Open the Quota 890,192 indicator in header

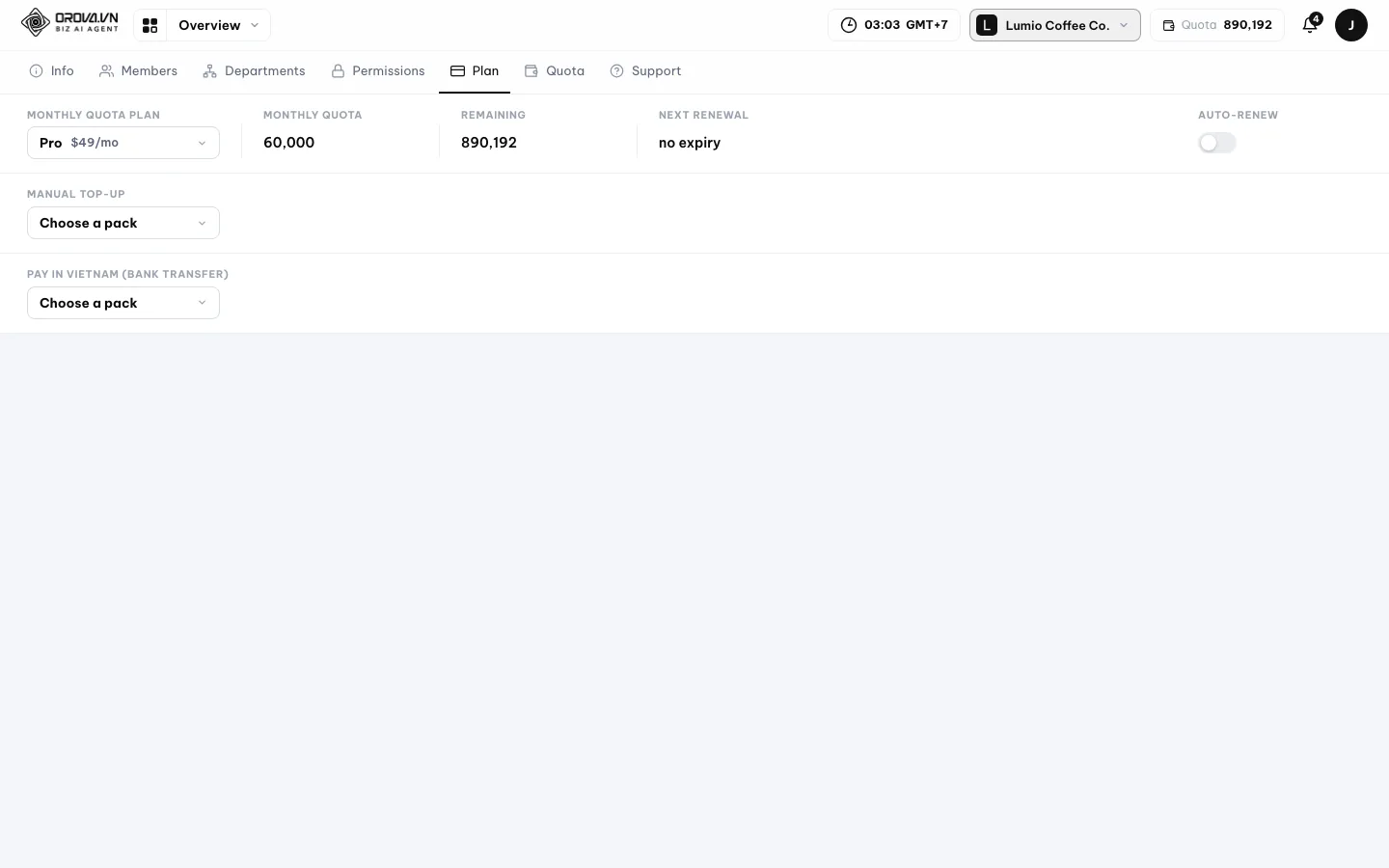click(1216, 25)
